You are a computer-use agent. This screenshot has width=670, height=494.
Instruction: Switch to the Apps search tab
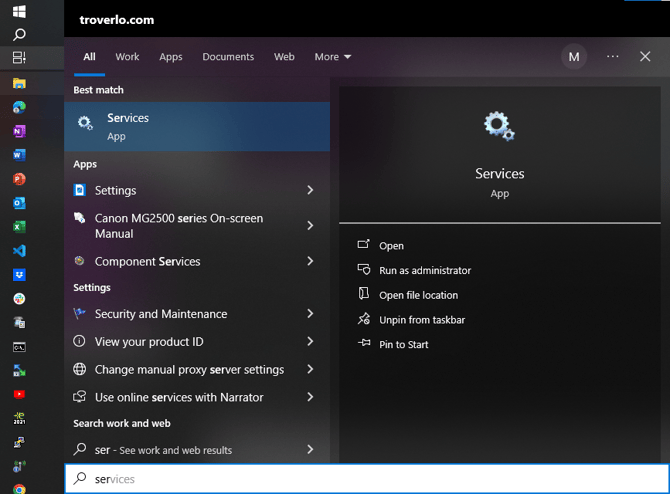170,57
